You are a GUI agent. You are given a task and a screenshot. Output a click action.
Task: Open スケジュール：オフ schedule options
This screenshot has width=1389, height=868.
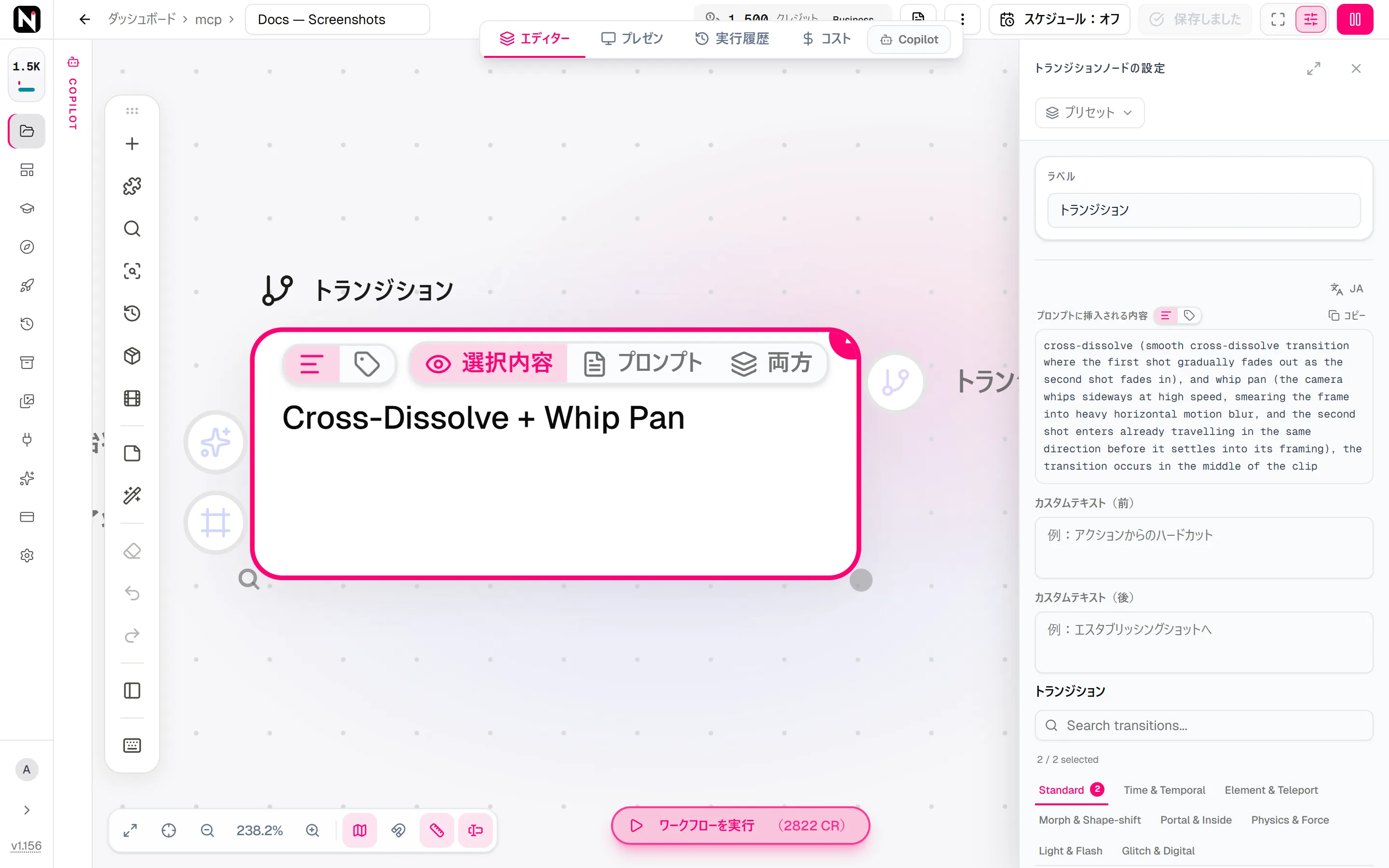point(1060,19)
